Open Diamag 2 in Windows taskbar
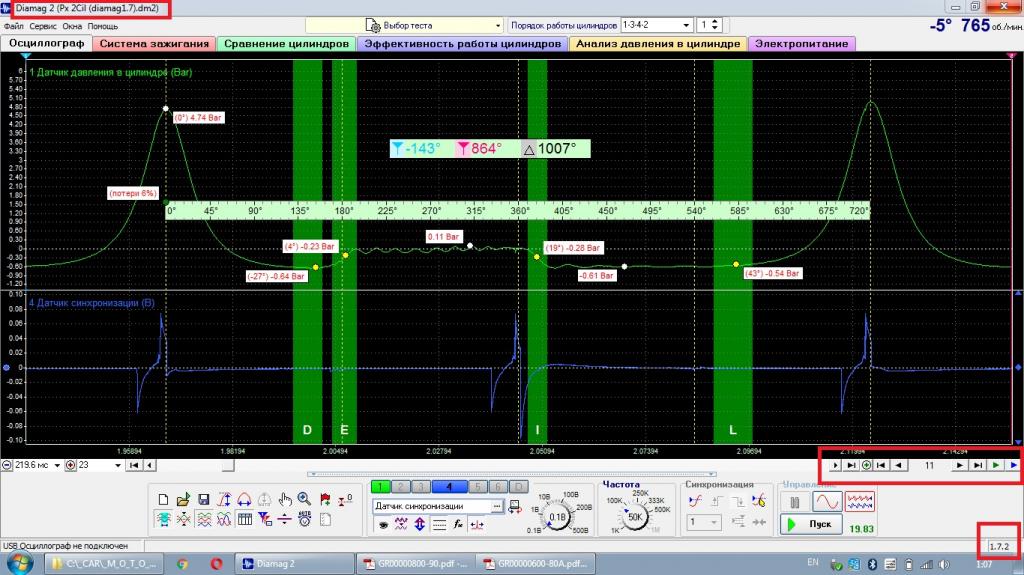 point(294,563)
